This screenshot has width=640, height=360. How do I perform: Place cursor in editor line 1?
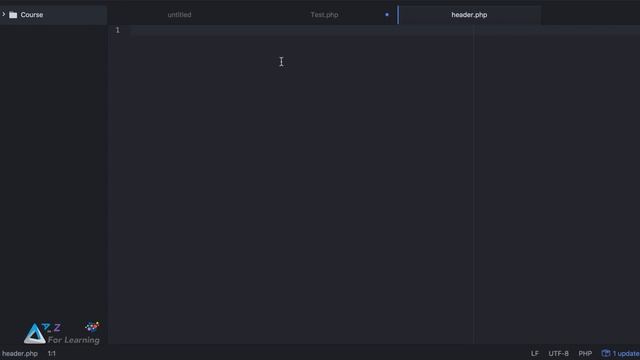tap(384, 30)
